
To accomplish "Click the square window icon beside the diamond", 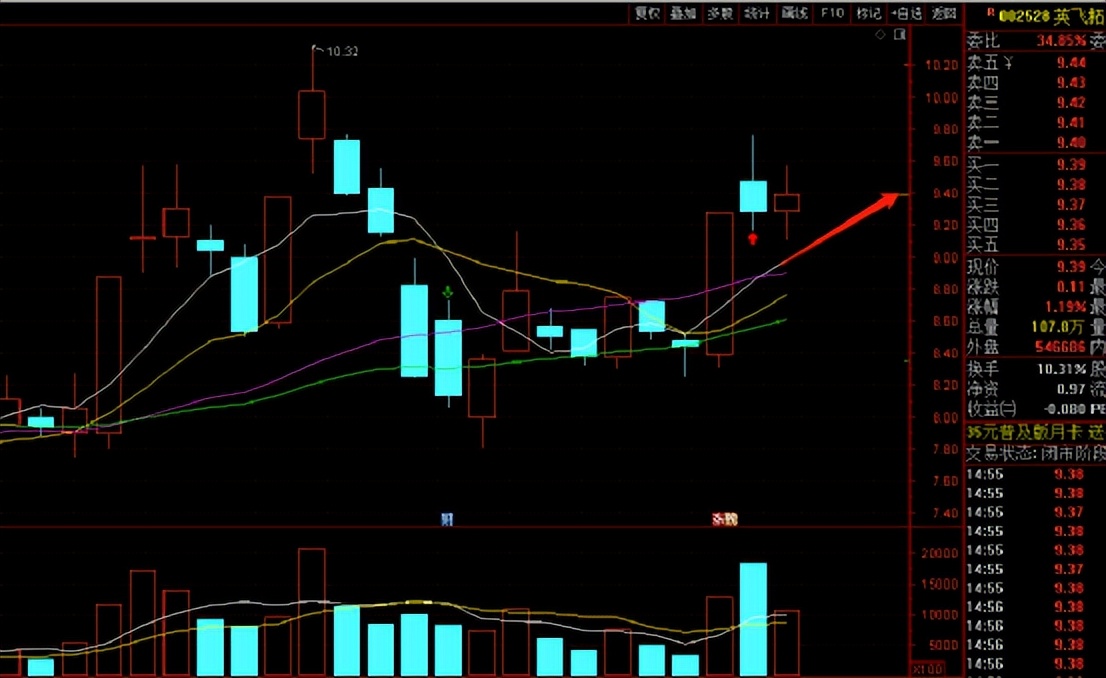I will tap(899, 34).
